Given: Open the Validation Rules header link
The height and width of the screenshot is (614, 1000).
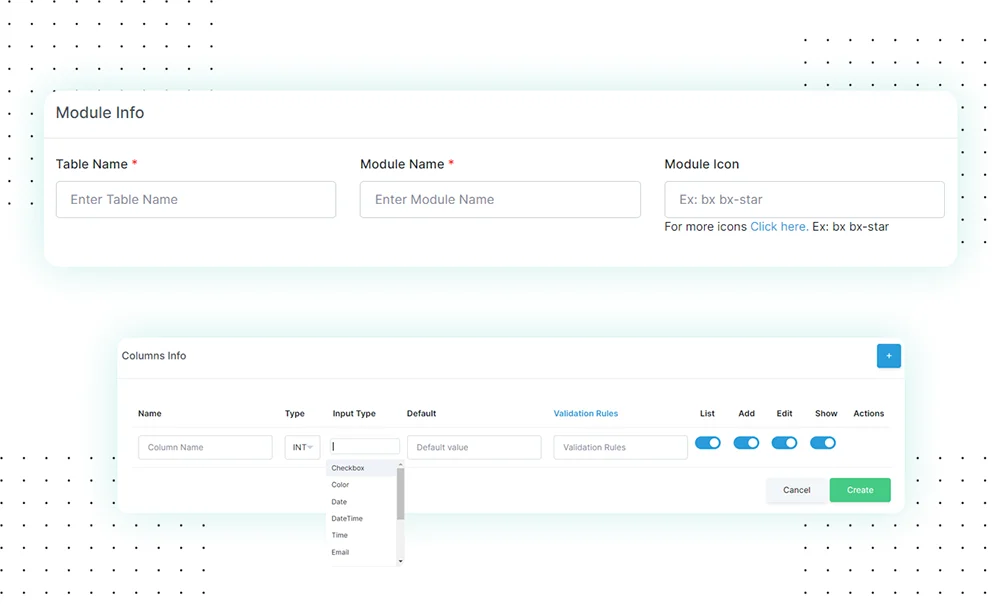Looking at the screenshot, I should coord(586,413).
